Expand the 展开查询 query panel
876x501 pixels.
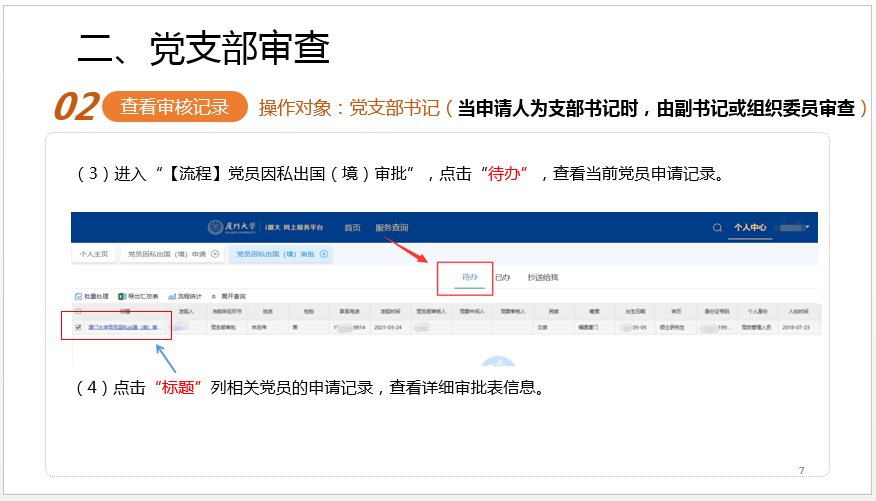pyautogui.click(x=228, y=297)
